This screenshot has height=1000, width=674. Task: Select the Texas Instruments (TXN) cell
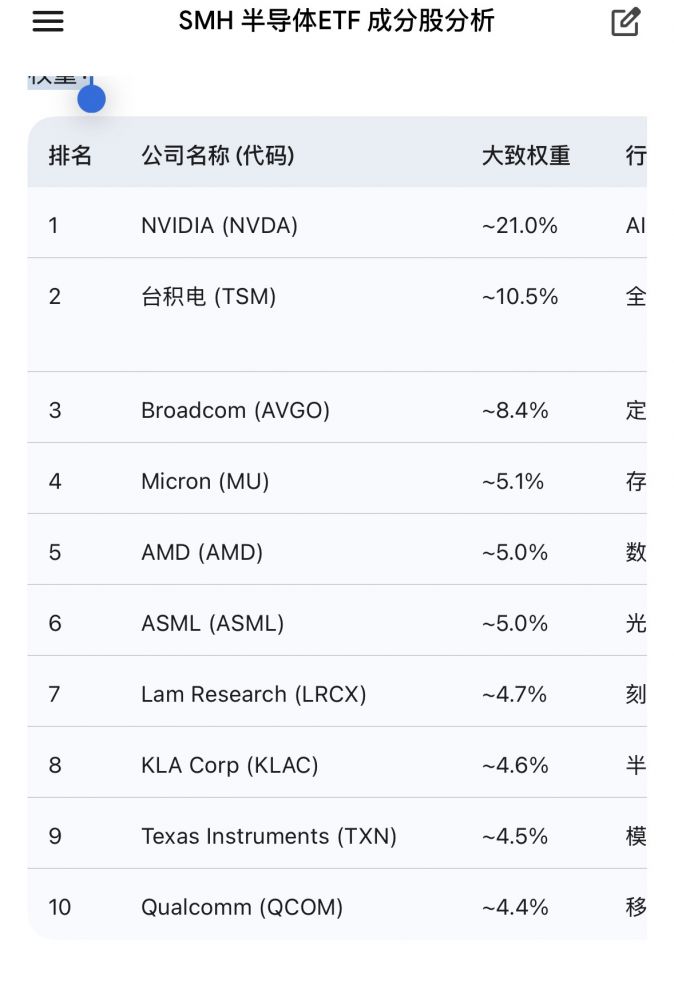pyautogui.click(x=269, y=836)
